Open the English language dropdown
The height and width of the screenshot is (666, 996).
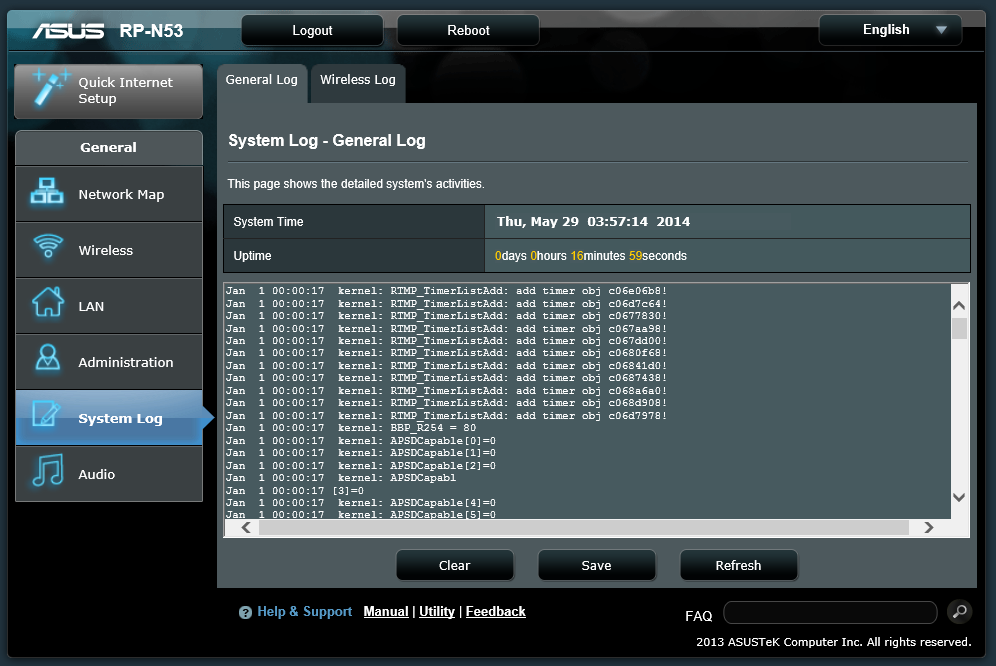click(890, 30)
